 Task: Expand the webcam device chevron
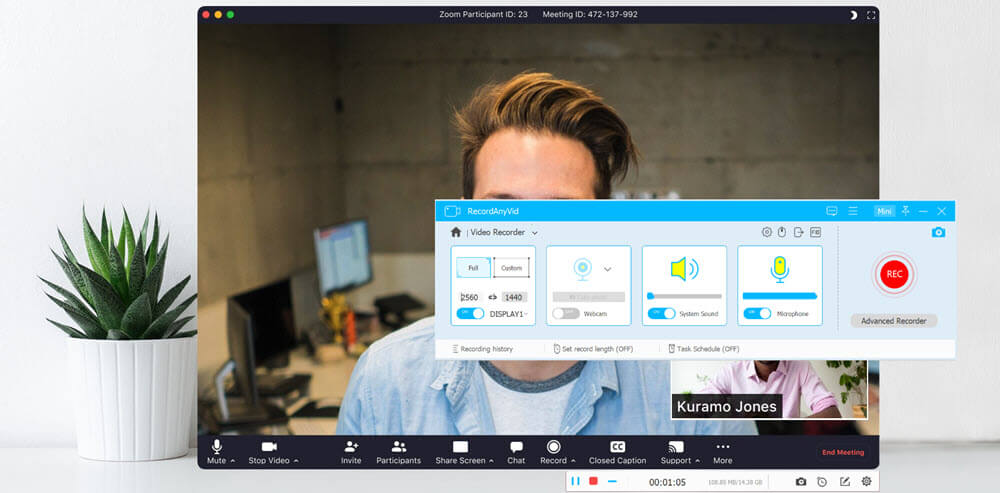point(607,270)
